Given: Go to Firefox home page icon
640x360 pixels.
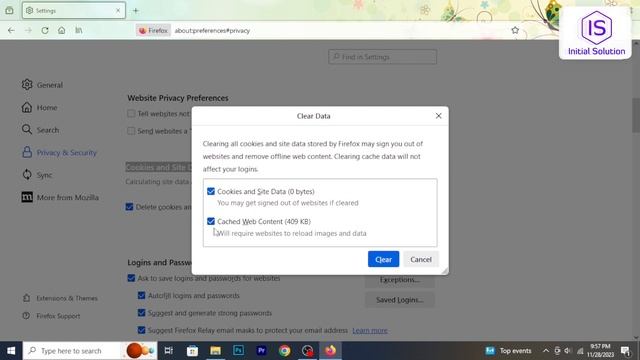Looking at the screenshot, I should [62, 31].
